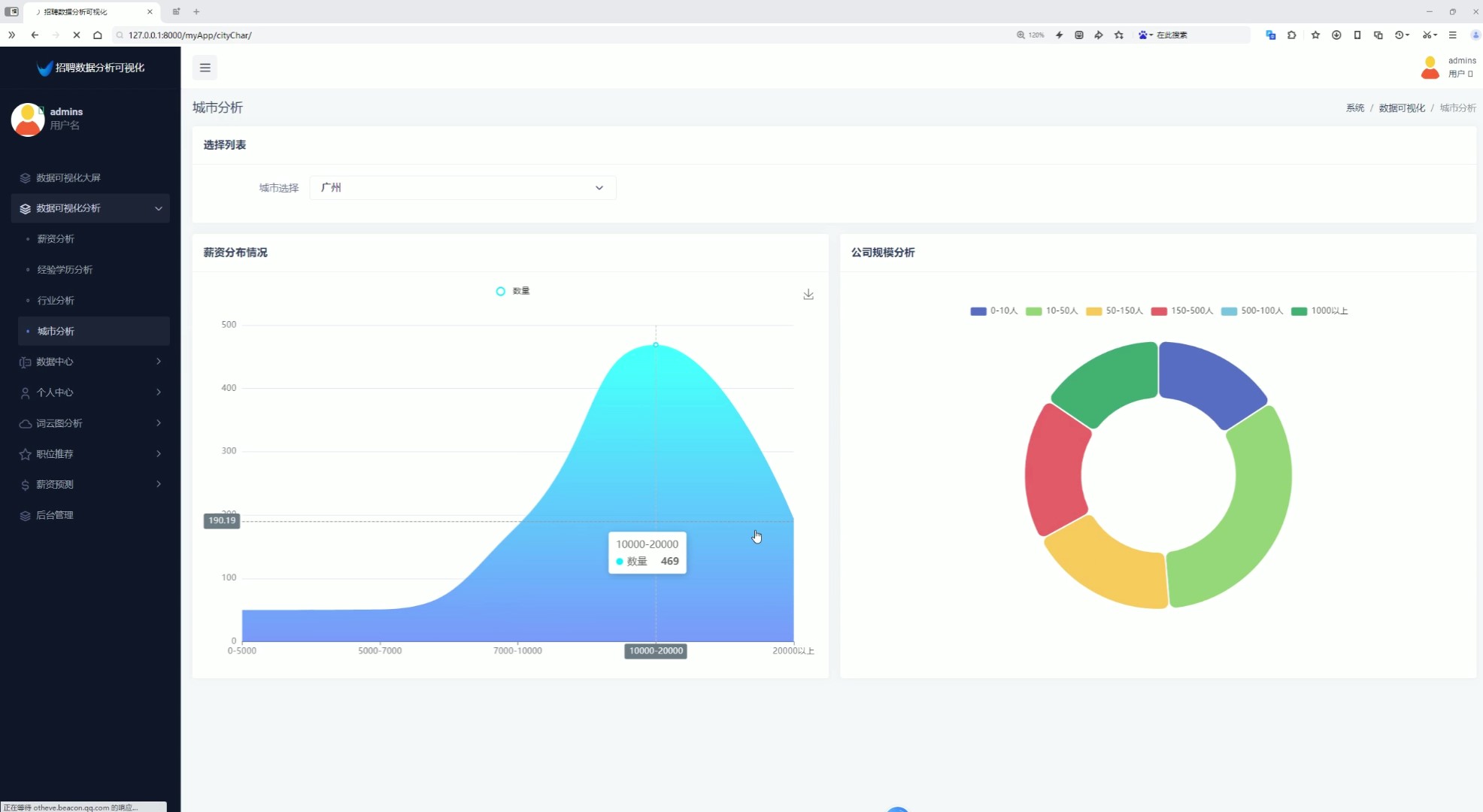Open 数据可视化大屏 from the sidebar
1483x812 pixels.
[x=68, y=178]
